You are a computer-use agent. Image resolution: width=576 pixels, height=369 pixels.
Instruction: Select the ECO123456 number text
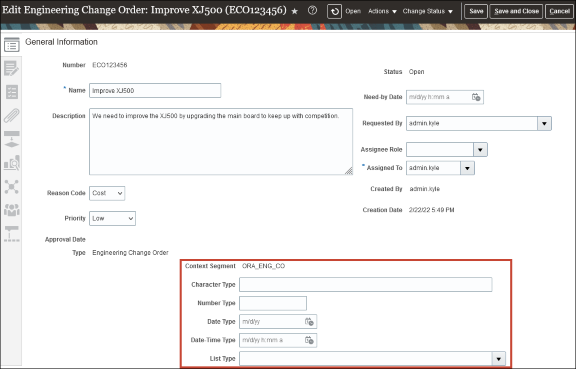tap(109, 65)
